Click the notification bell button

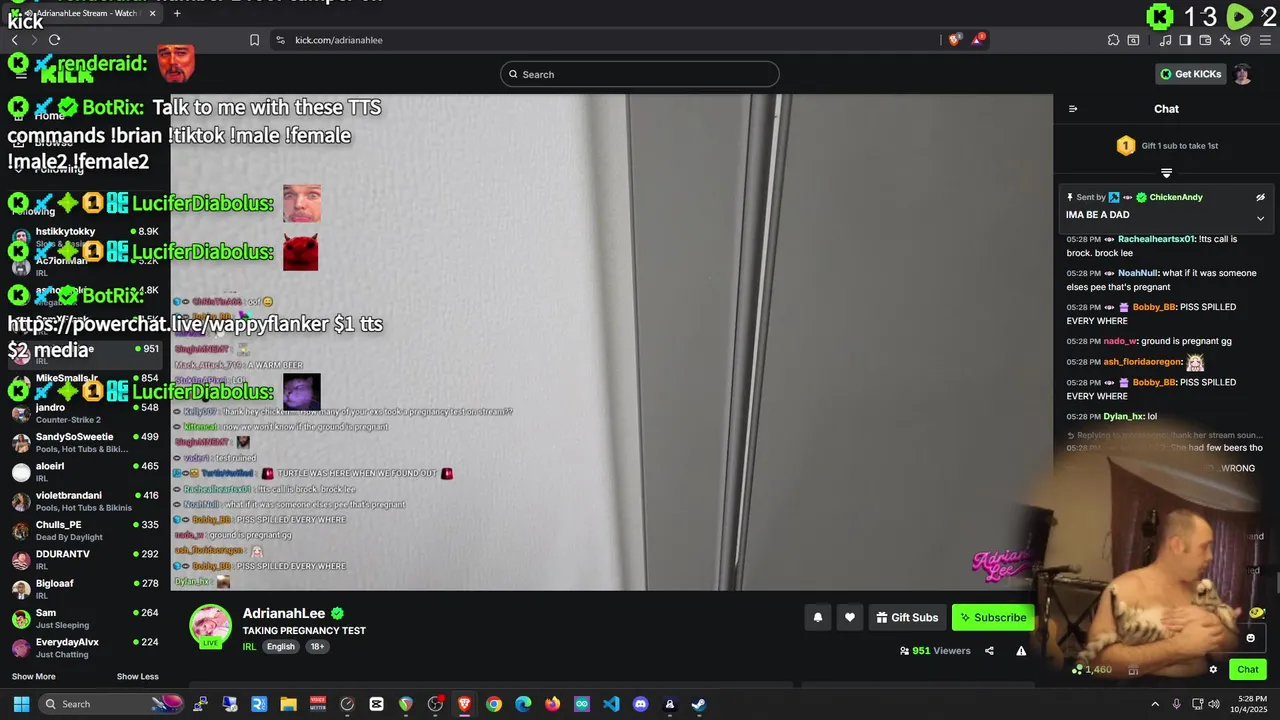818,618
